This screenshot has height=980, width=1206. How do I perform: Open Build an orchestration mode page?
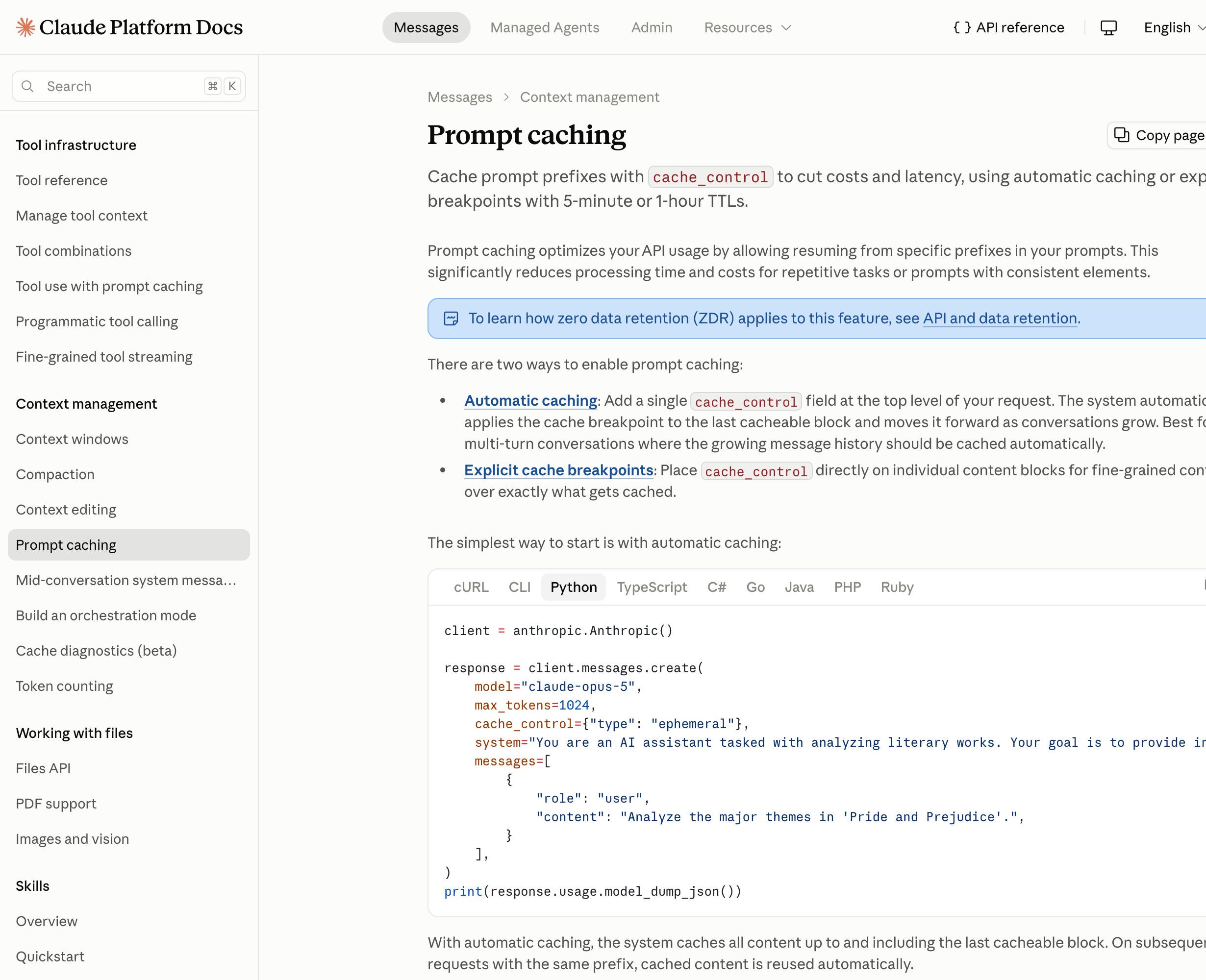coord(105,615)
